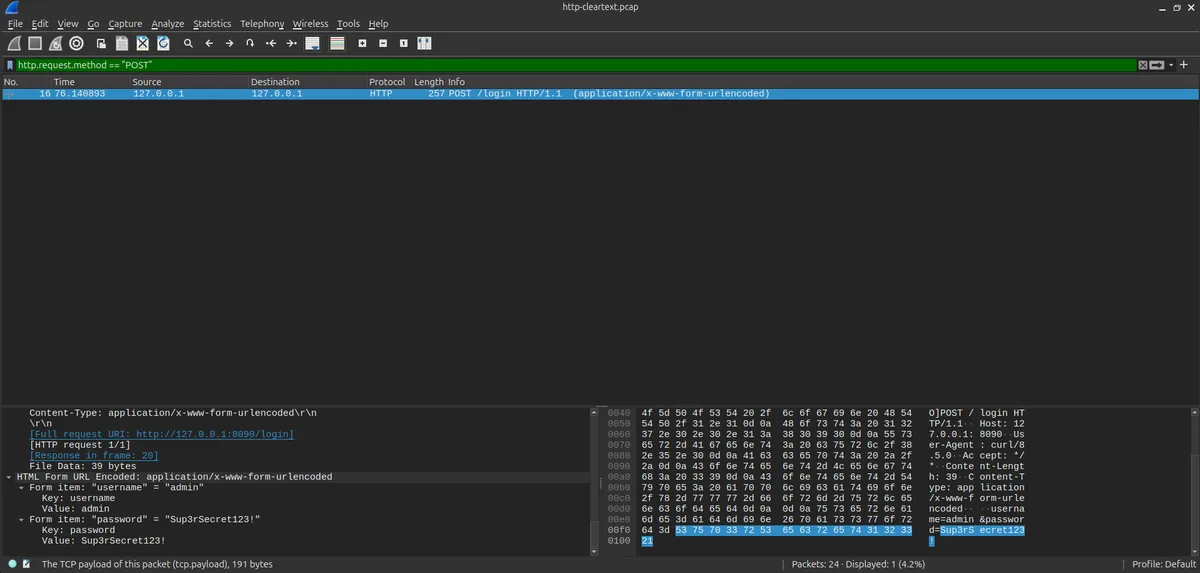Sort by the Destination column header
This screenshot has height=573, width=1200.
(306, 82)
